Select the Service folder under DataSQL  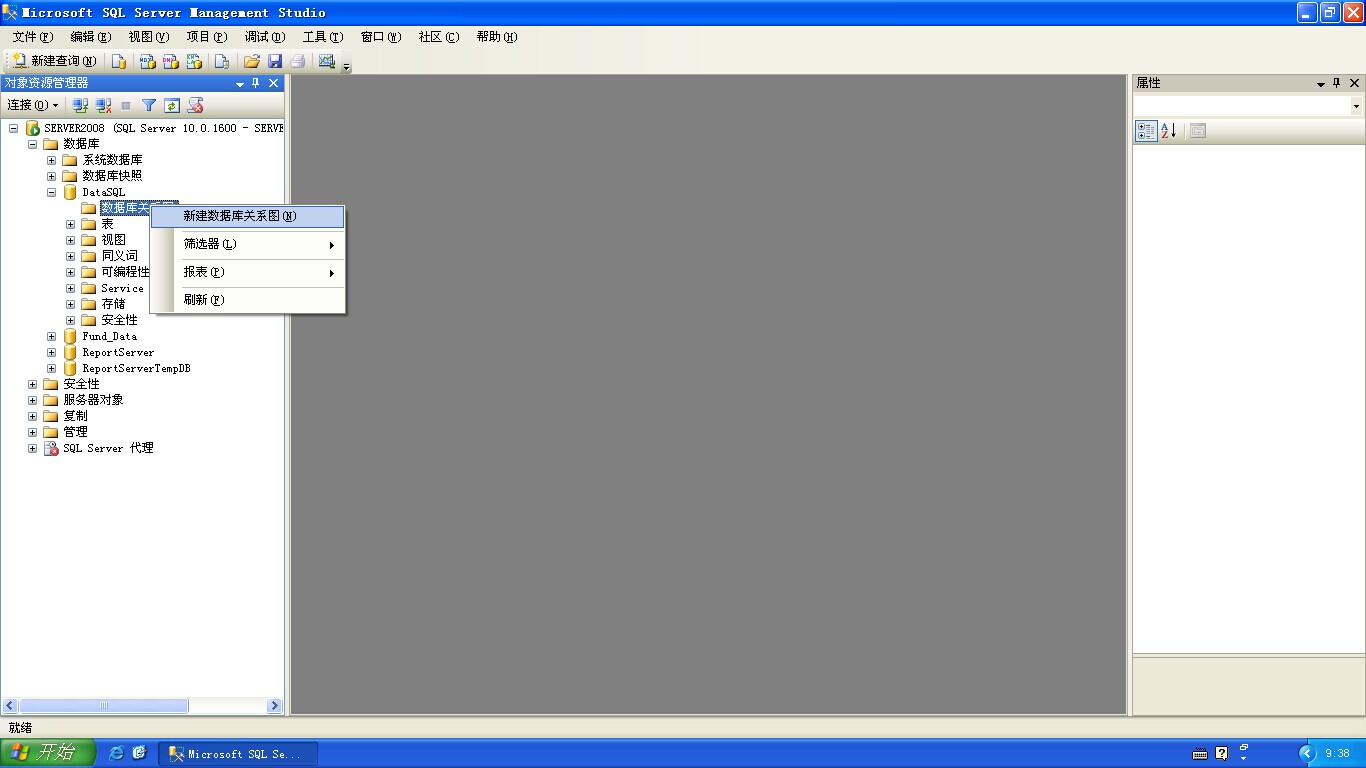pos(122,288)
